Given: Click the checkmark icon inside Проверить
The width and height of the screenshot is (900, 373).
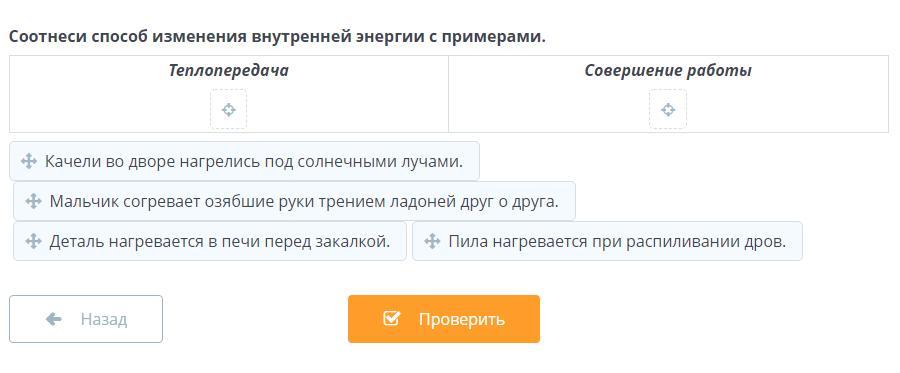Looking at the screenshot, I should point(391,318).
